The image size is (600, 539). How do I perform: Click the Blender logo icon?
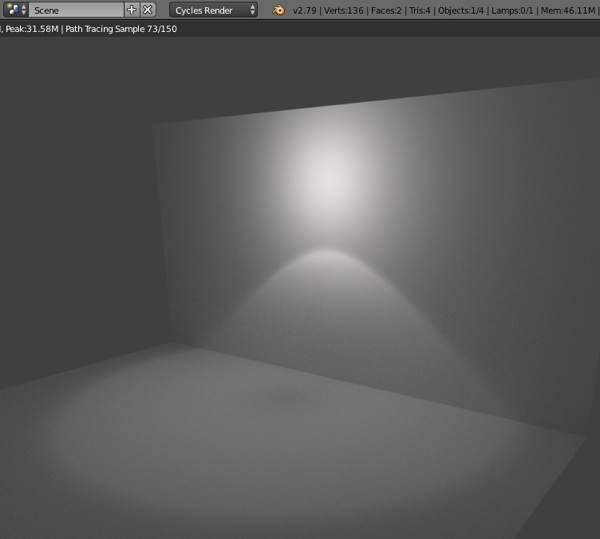(x=279, y=10)
